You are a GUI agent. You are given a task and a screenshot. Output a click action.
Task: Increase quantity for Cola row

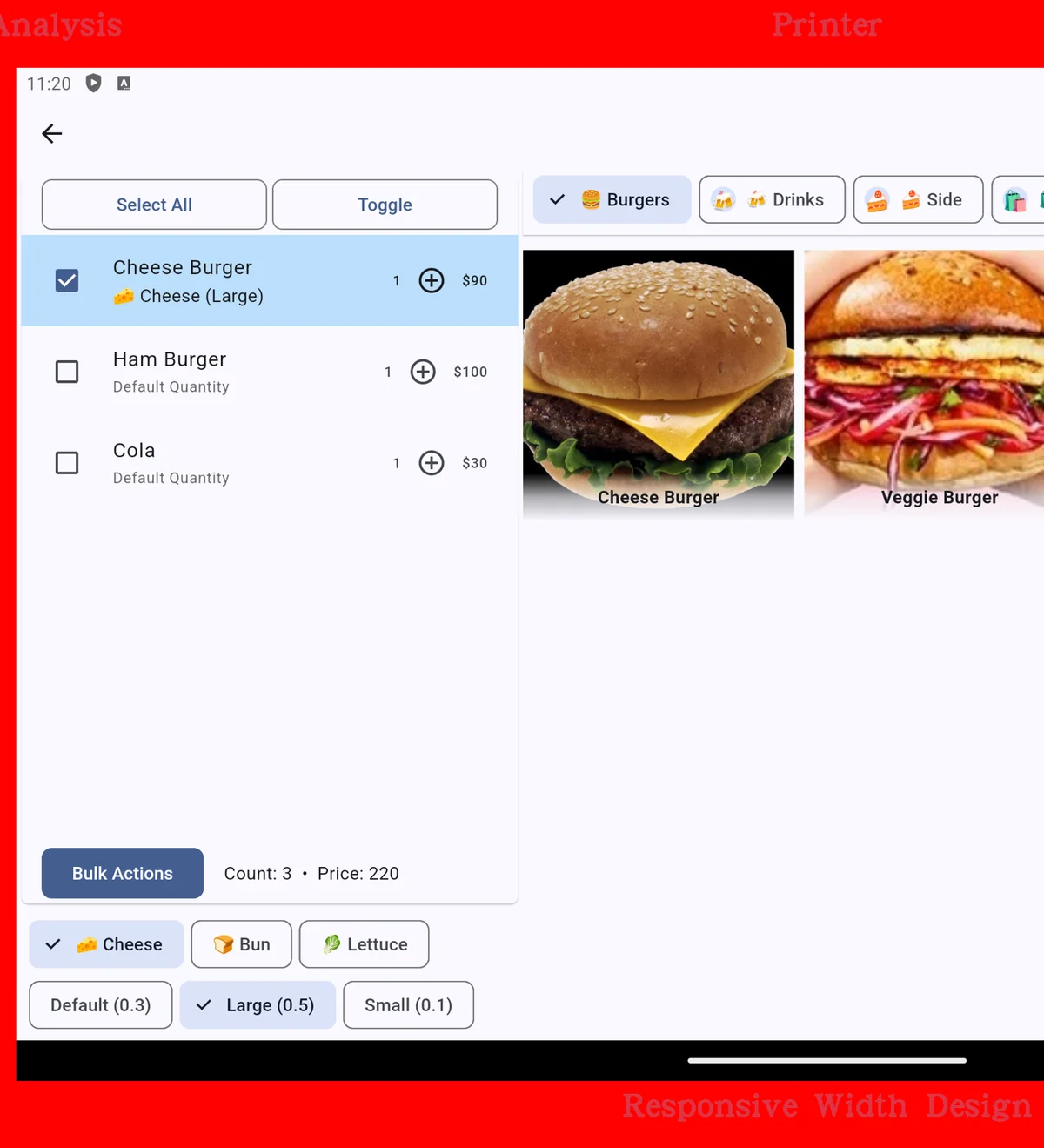(x=432, y=463)
